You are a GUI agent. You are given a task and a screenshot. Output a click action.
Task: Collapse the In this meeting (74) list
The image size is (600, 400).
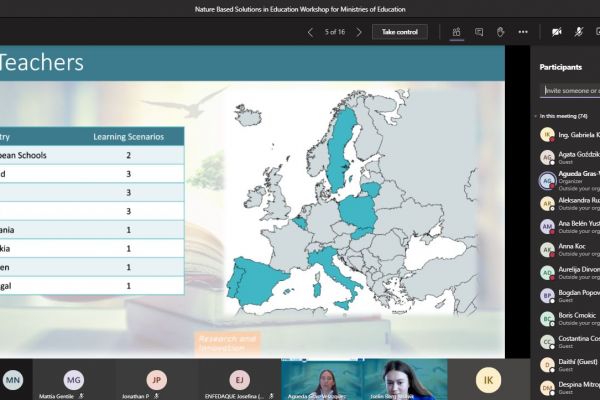(536, 116)
